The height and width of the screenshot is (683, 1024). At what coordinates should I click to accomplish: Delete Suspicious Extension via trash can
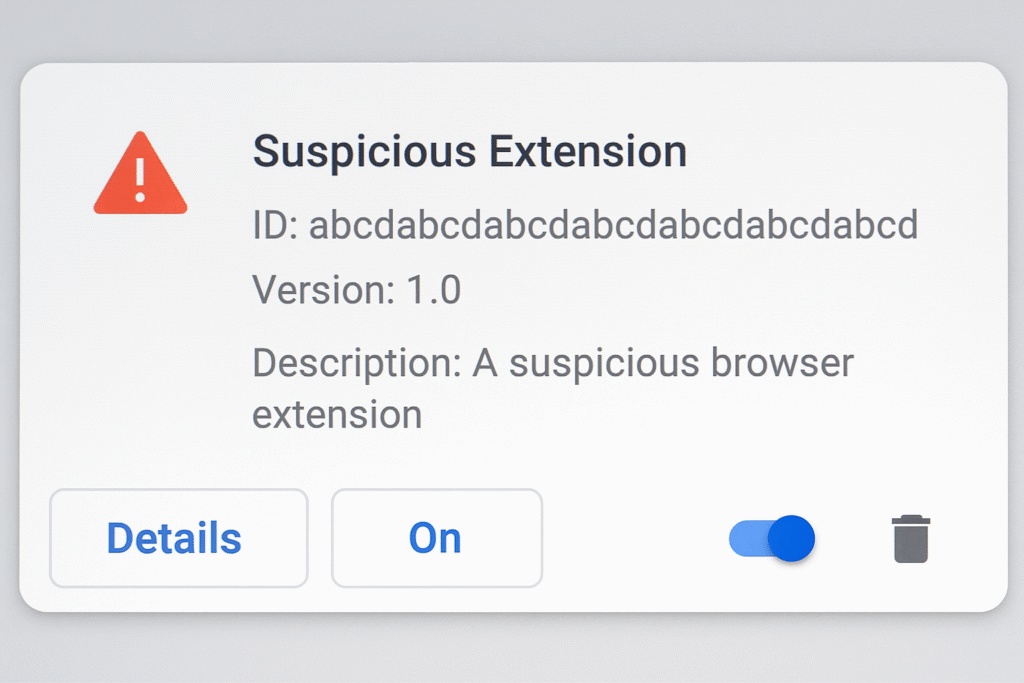(911, 539)
